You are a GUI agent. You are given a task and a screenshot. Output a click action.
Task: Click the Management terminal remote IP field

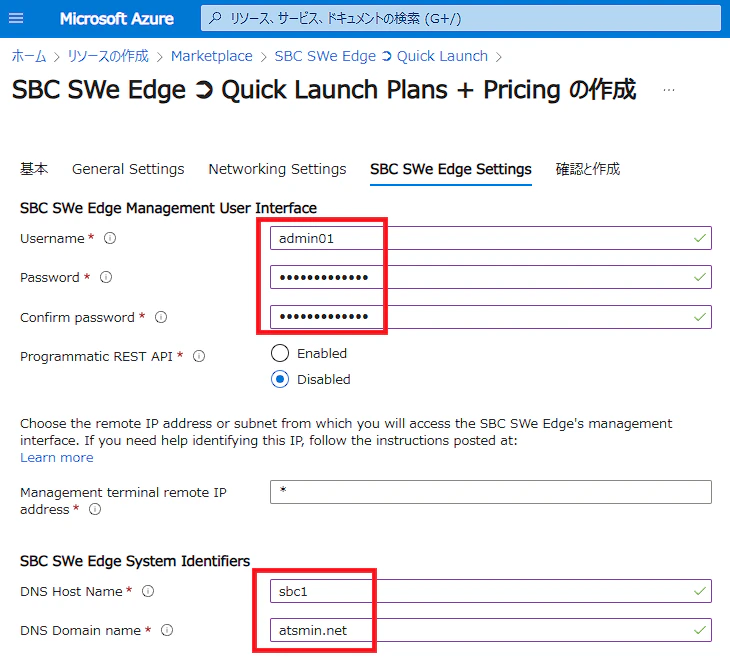pyautogui.click(x=491, y=492)
